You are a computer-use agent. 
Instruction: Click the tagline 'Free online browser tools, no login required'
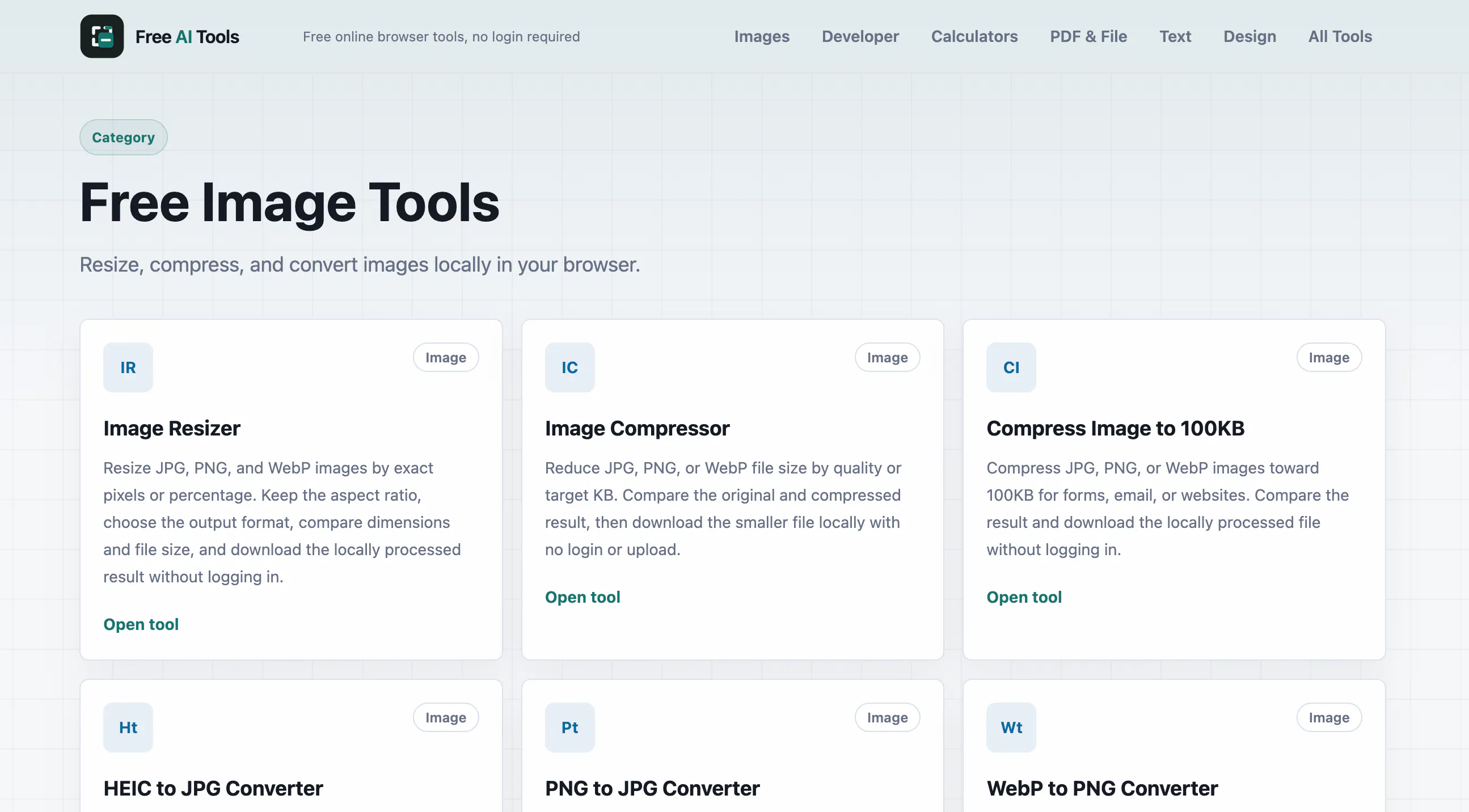(x=441, y=36)
